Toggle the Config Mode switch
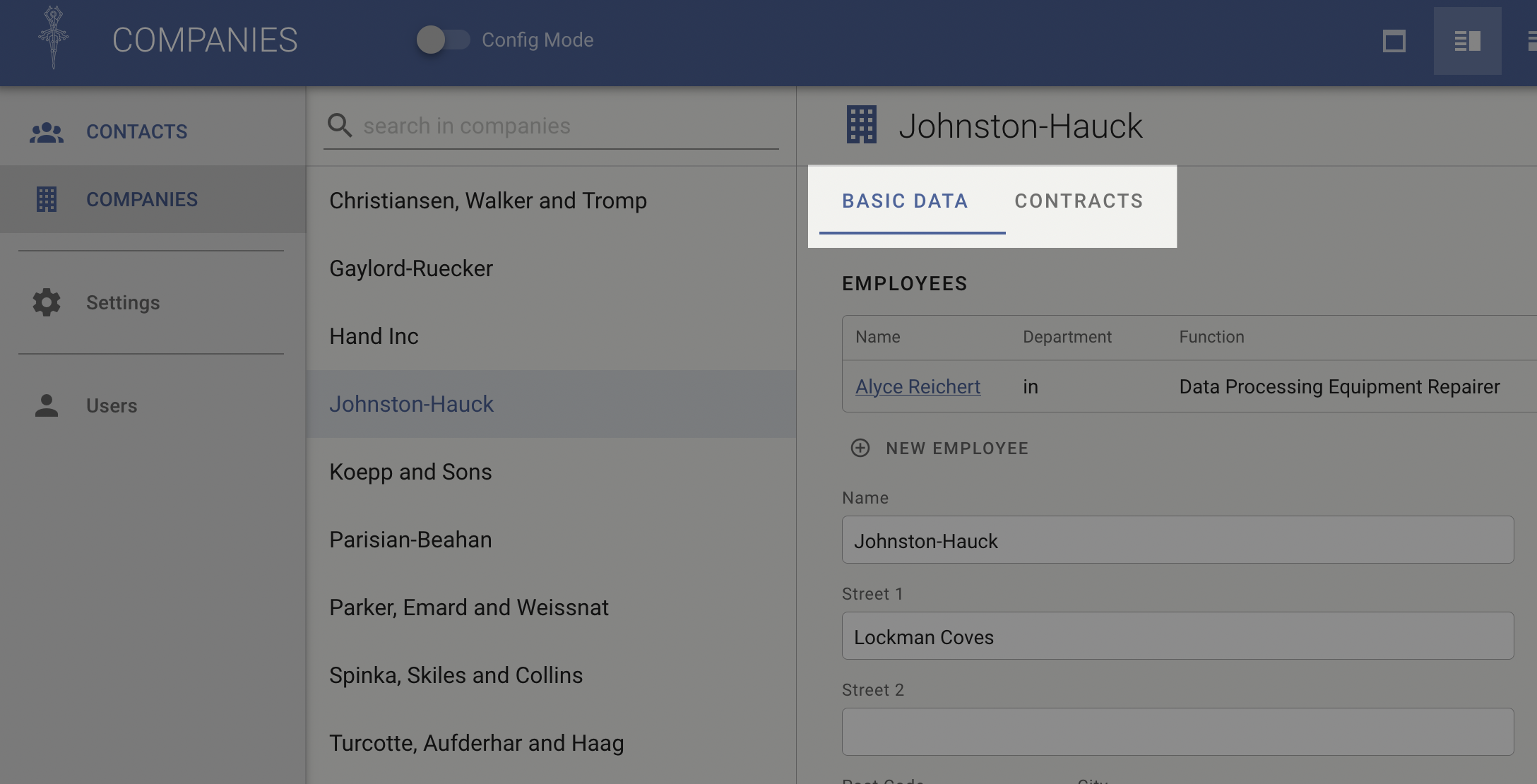Viewport: 1537px width, 784px height. (x=443, y=40)
